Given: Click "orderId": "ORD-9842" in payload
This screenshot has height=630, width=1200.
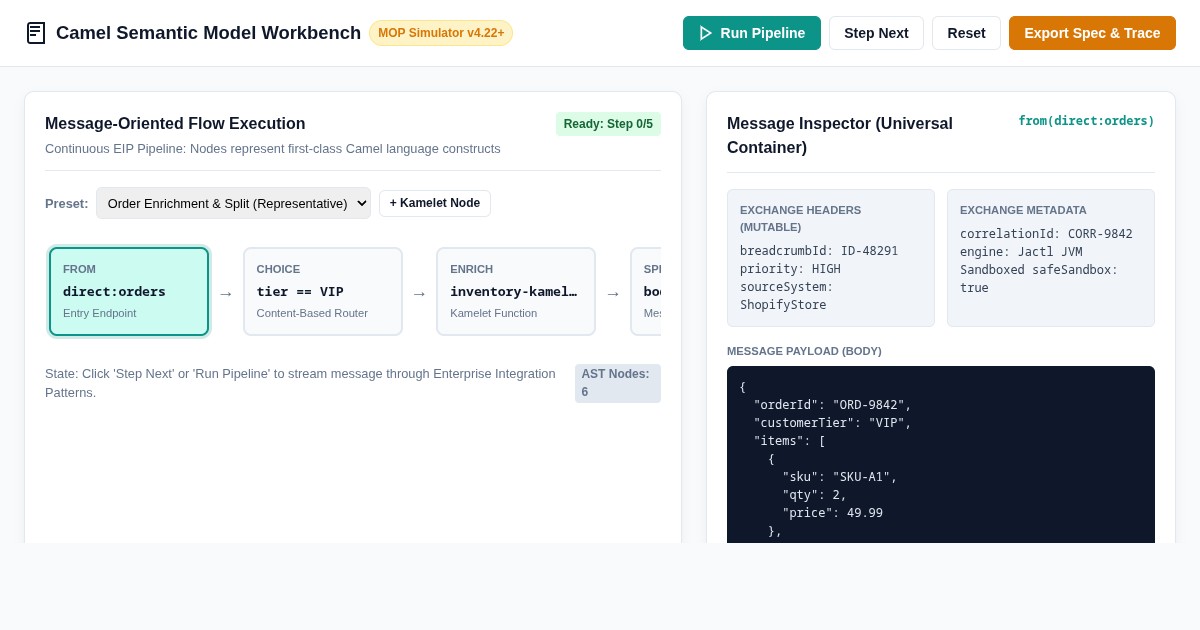Looking at the screenshot, I should pyautogui.click(x=832, y=405).
